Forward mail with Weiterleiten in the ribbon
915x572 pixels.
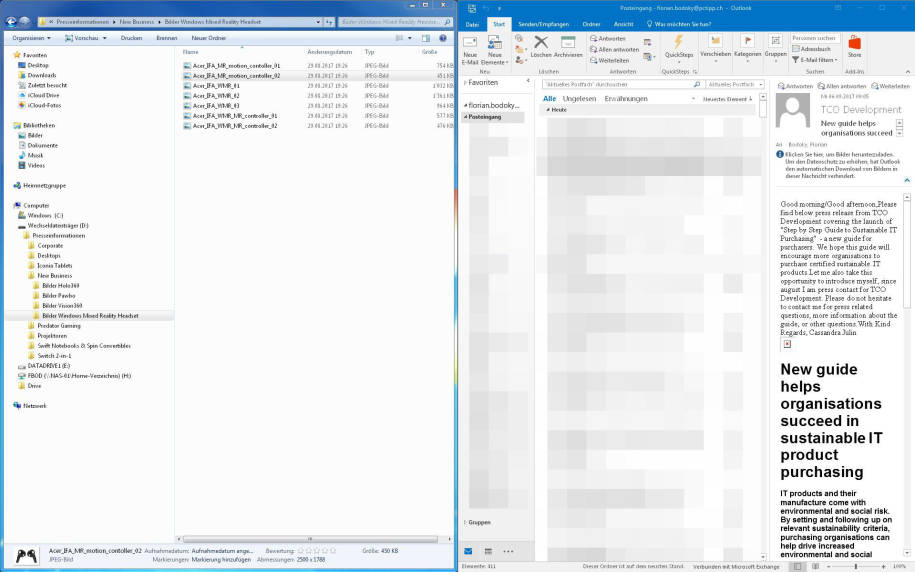[x=609, y=60]
